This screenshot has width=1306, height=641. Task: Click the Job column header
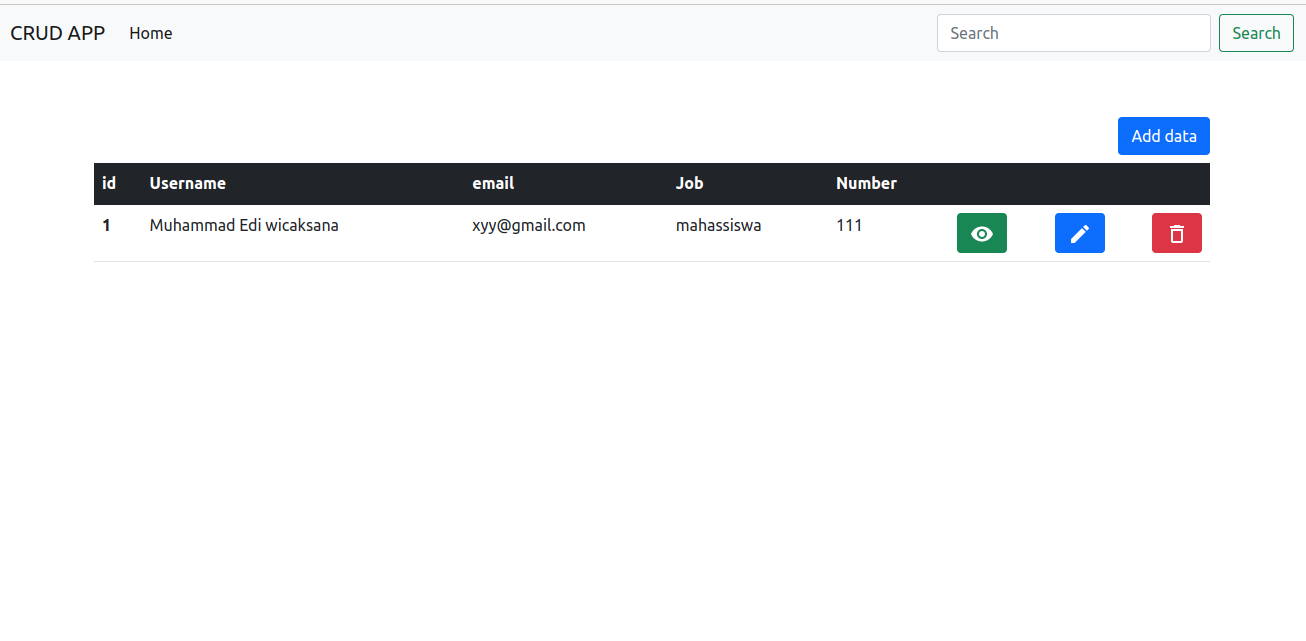[x=689, y=183]
